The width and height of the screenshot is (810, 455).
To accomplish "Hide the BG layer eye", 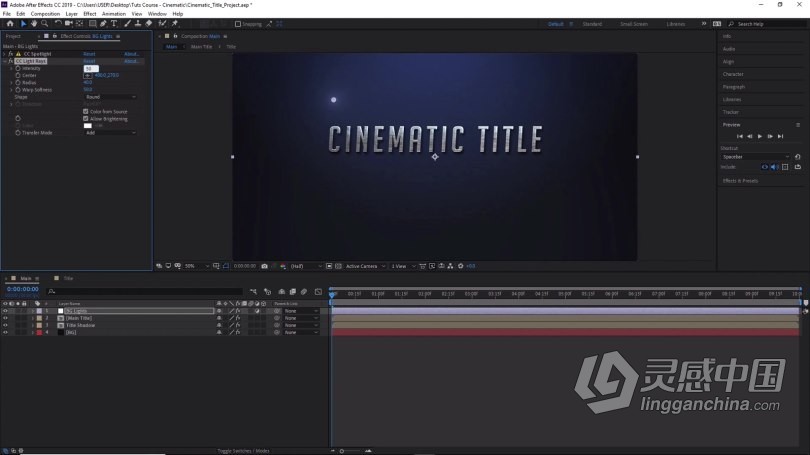I will click(5, 333).
